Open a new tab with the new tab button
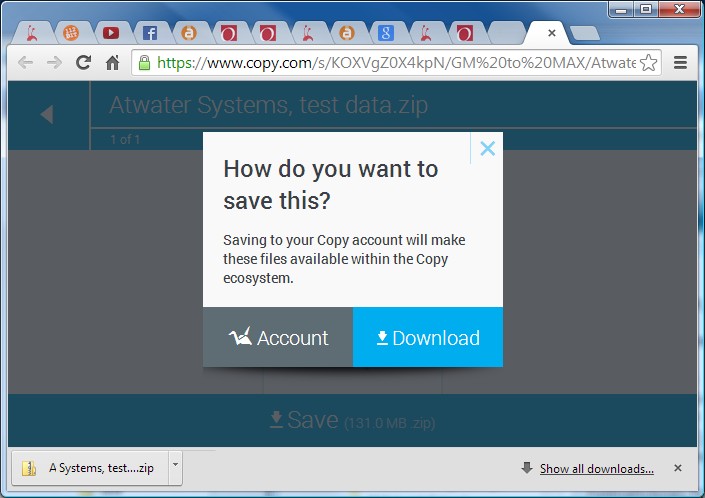This screenshot has width=705, height=498. click(x=585, y=33)
